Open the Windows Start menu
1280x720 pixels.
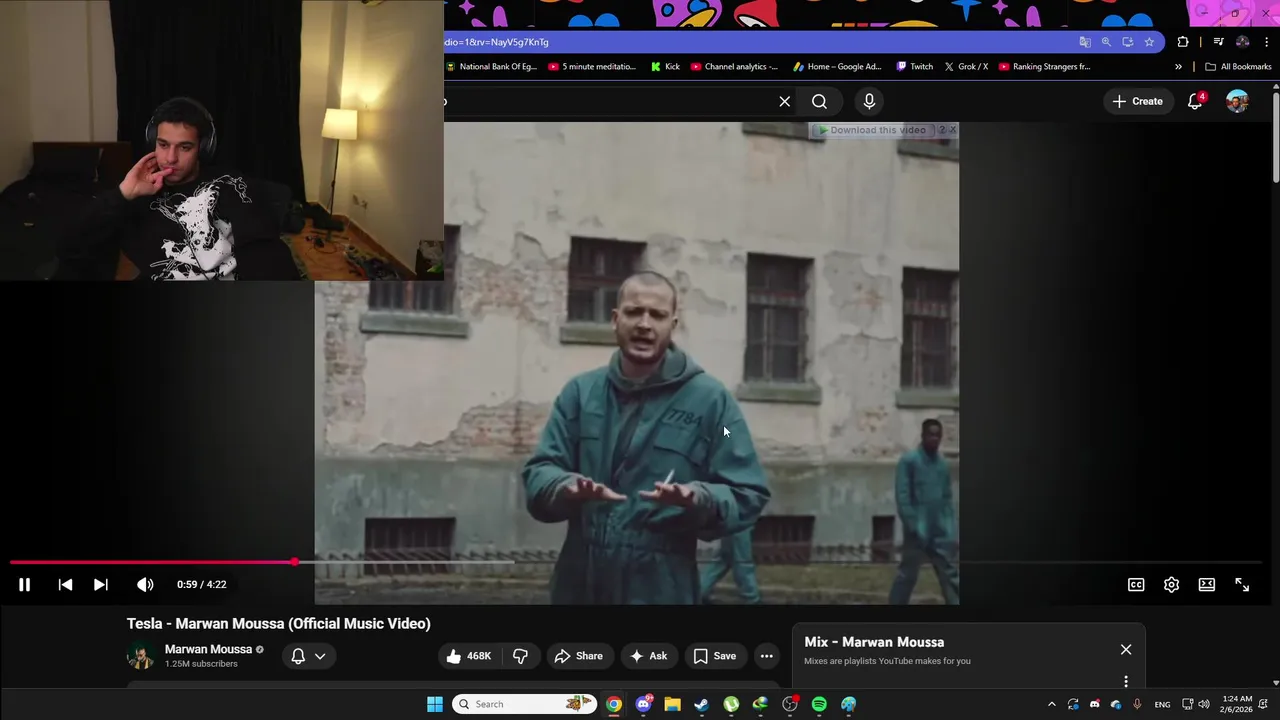coord(435,704)
